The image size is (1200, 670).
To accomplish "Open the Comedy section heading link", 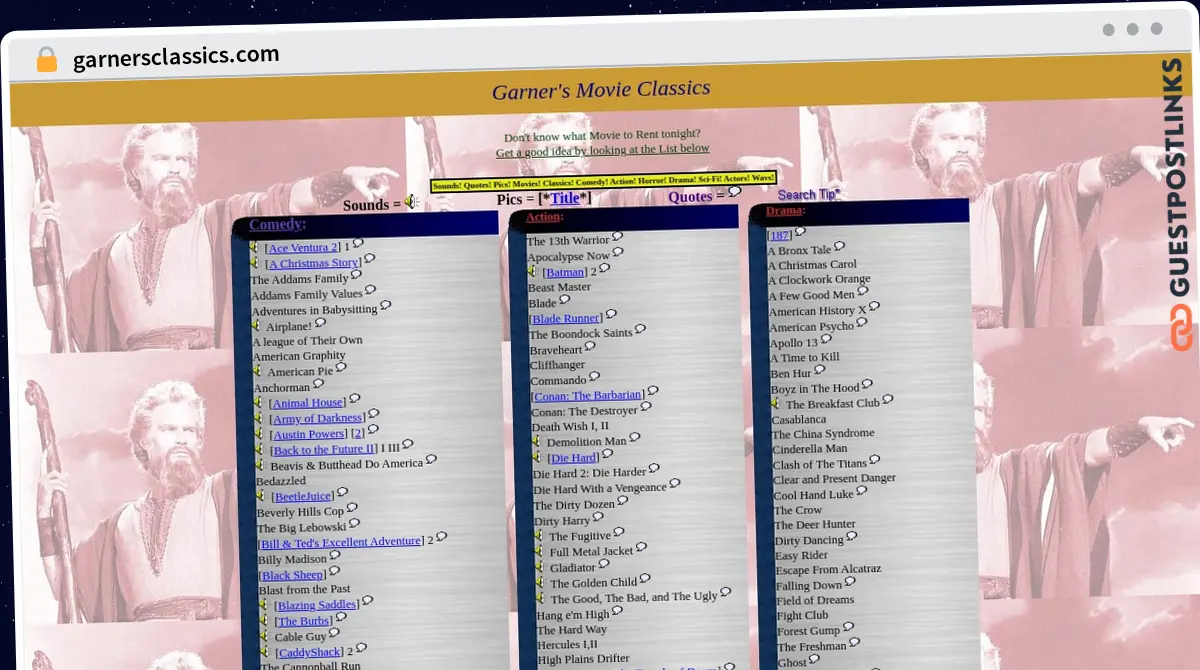I will click(275, 224).
